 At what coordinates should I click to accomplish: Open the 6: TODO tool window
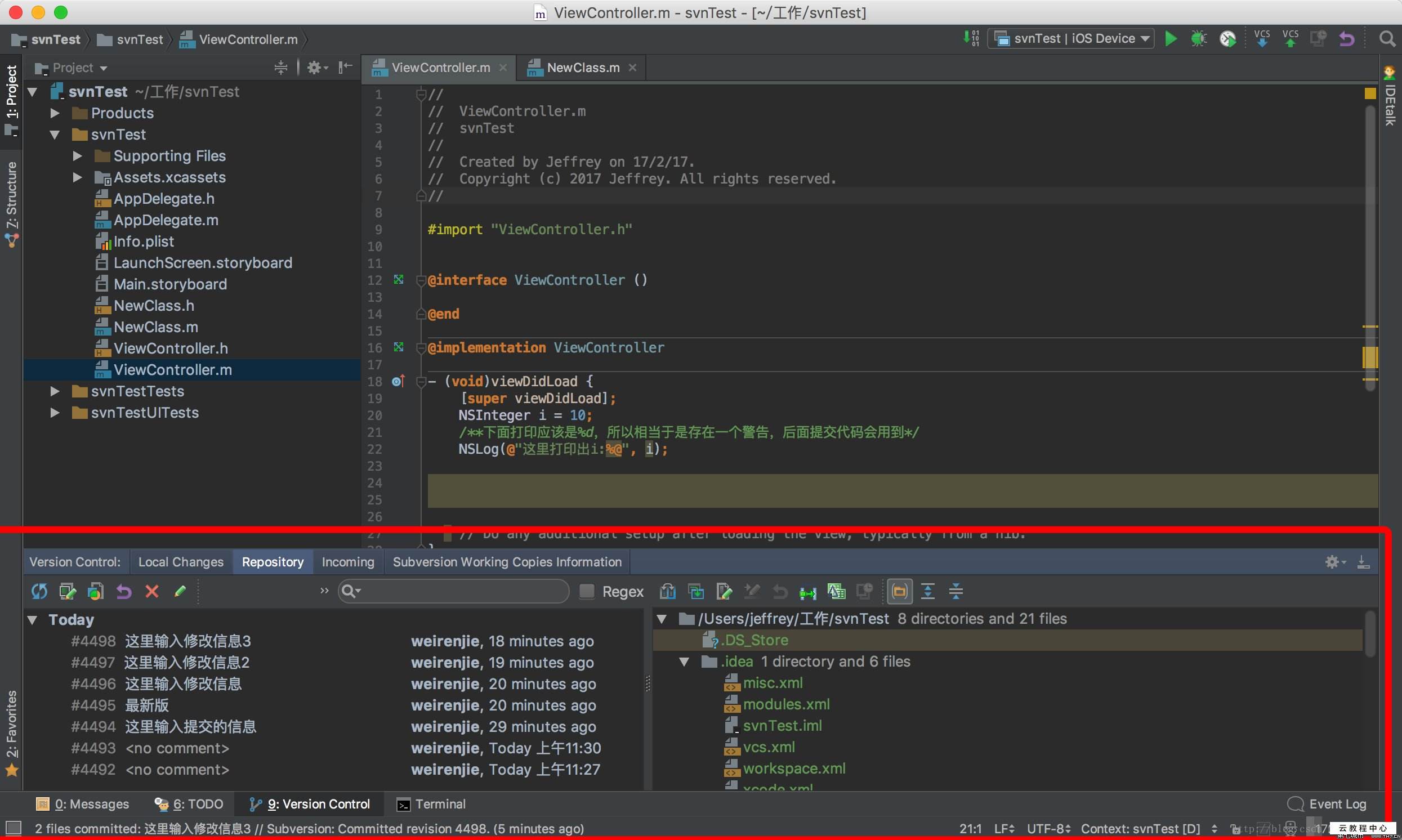click(189, 805)
